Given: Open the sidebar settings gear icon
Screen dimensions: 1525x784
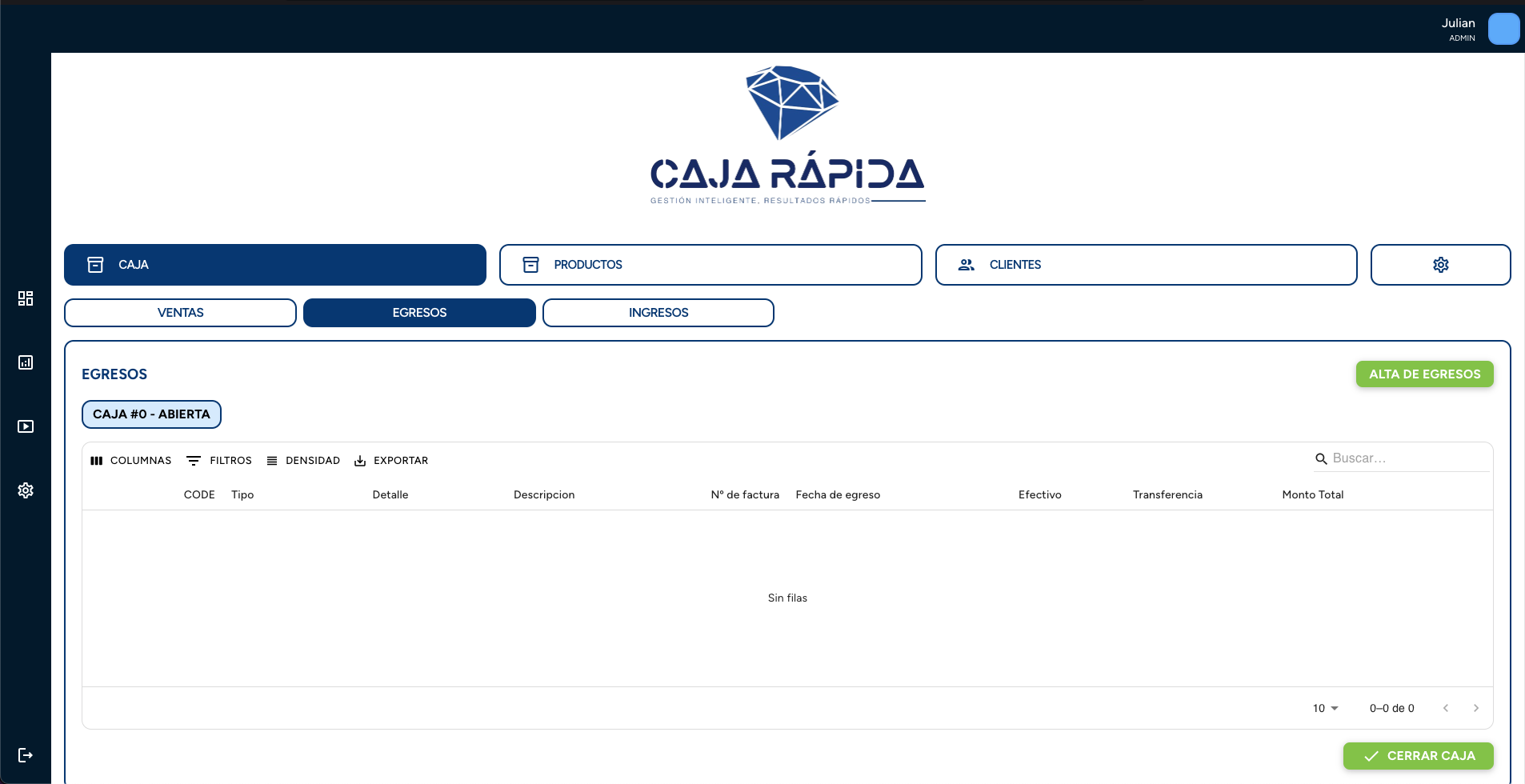Looking at the screenshot, I should click(x=26, y=490).
